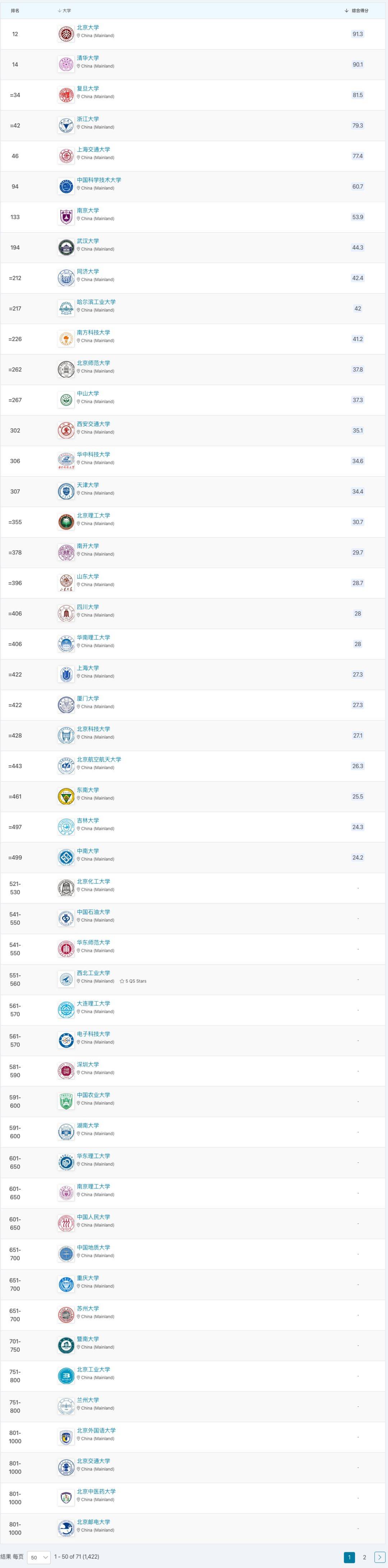This screenshot has width=388, height=1568.
Task: Click the Beijing University of Technology logo
Action: 66,1376
